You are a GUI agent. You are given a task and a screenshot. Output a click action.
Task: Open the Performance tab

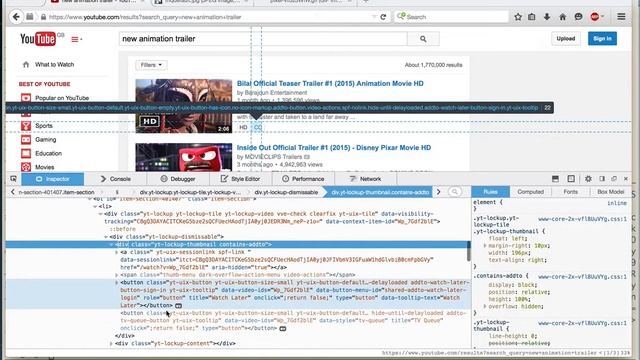(303, 179)
